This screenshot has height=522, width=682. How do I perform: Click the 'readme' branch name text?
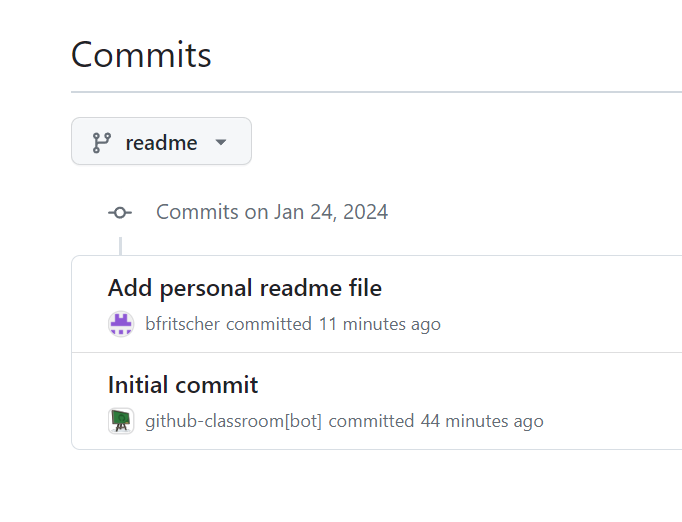[x=161, y=142]
